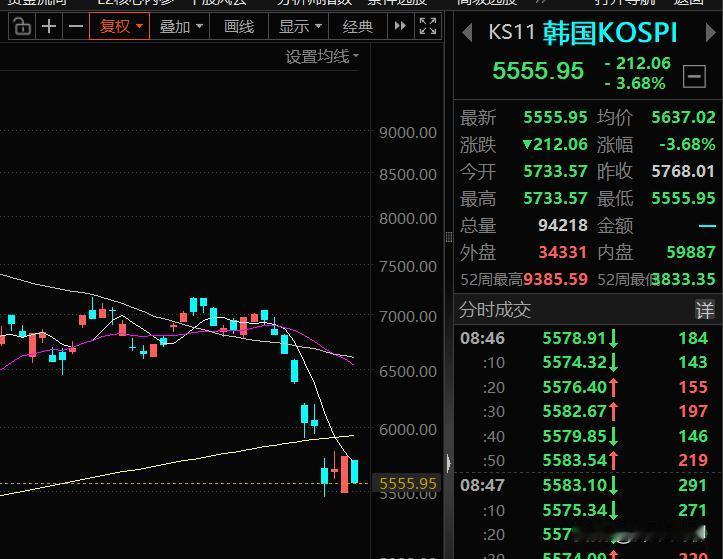Open the 显示 dropdown
723x559 pixels.
(x=299, y=26)
